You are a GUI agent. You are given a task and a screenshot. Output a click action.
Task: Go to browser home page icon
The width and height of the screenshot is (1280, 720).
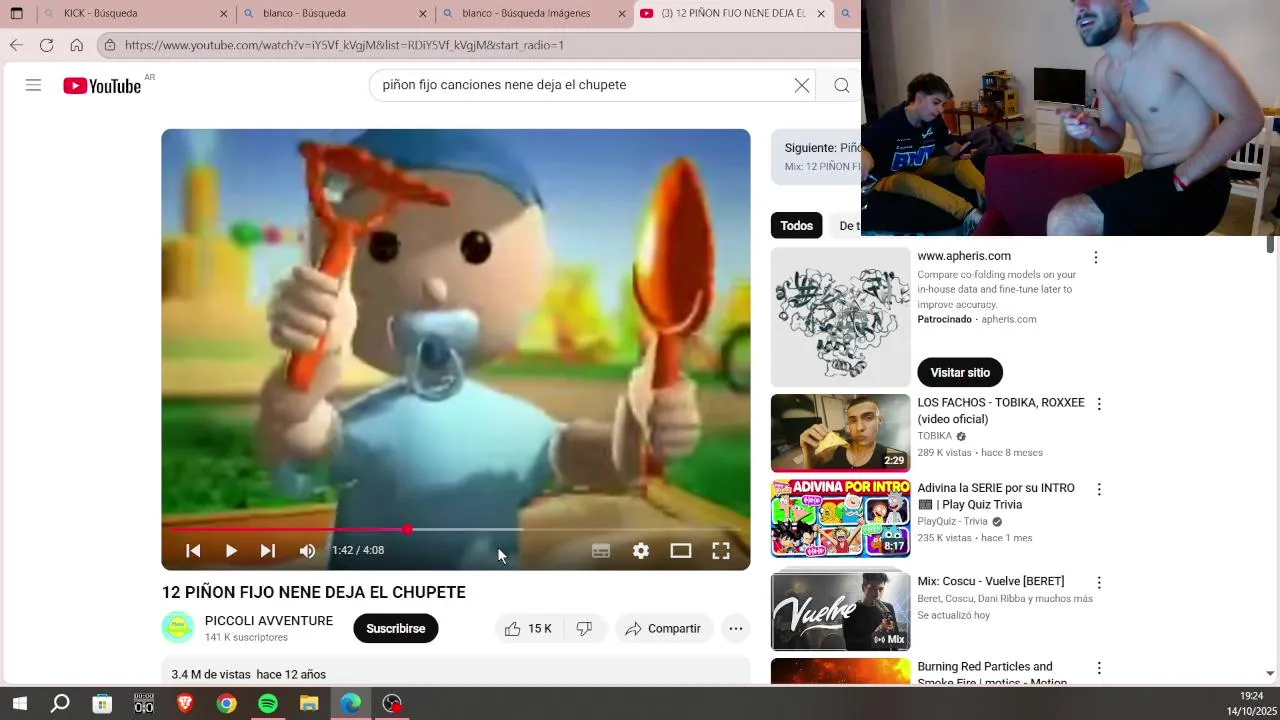[76, 45]
